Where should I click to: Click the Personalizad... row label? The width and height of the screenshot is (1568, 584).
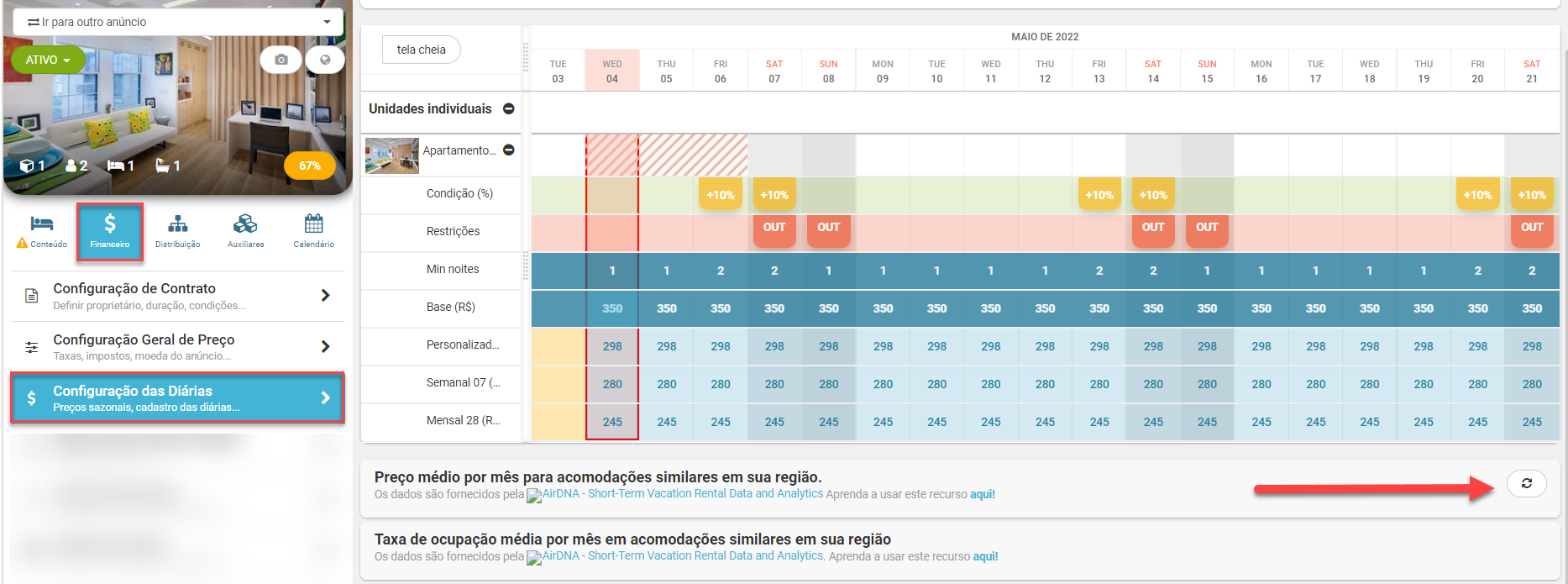pos(463,345)
